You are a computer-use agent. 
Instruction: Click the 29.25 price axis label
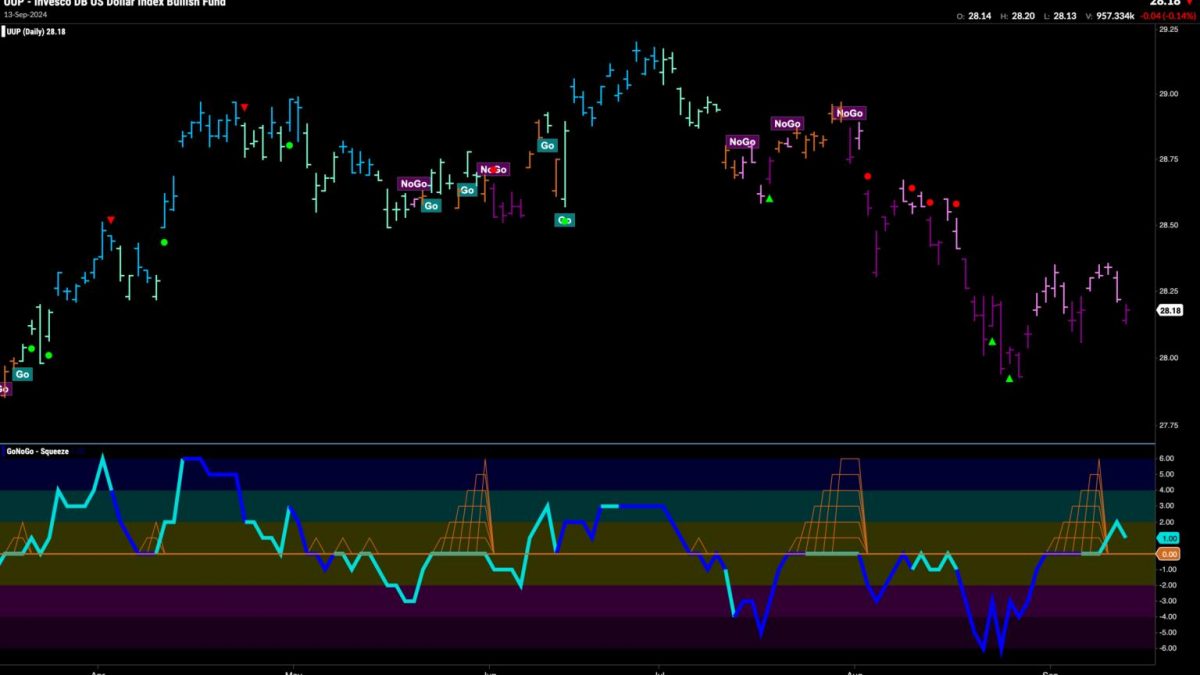1170,30
